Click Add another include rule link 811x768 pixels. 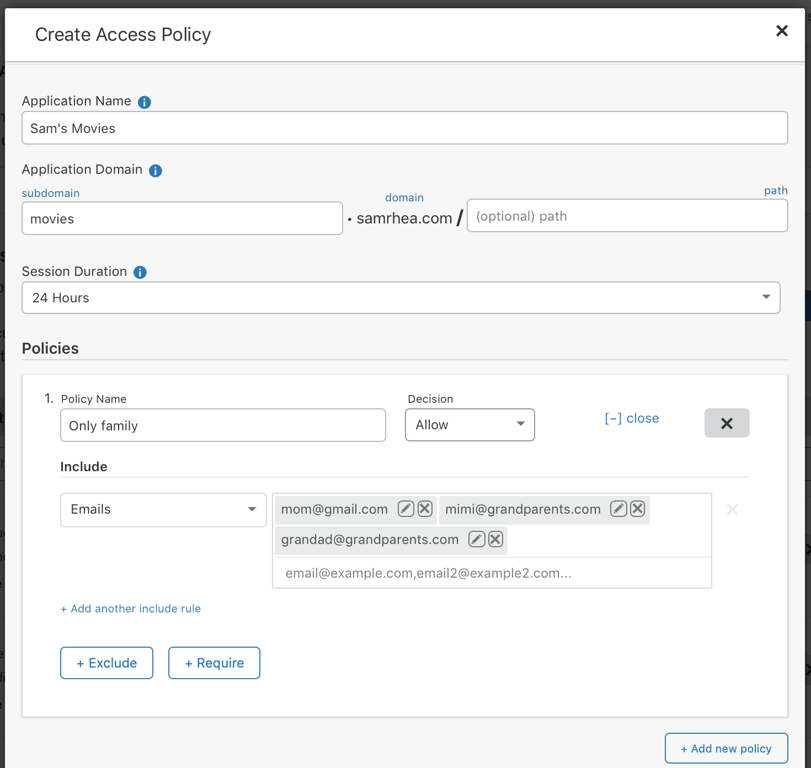130,608
